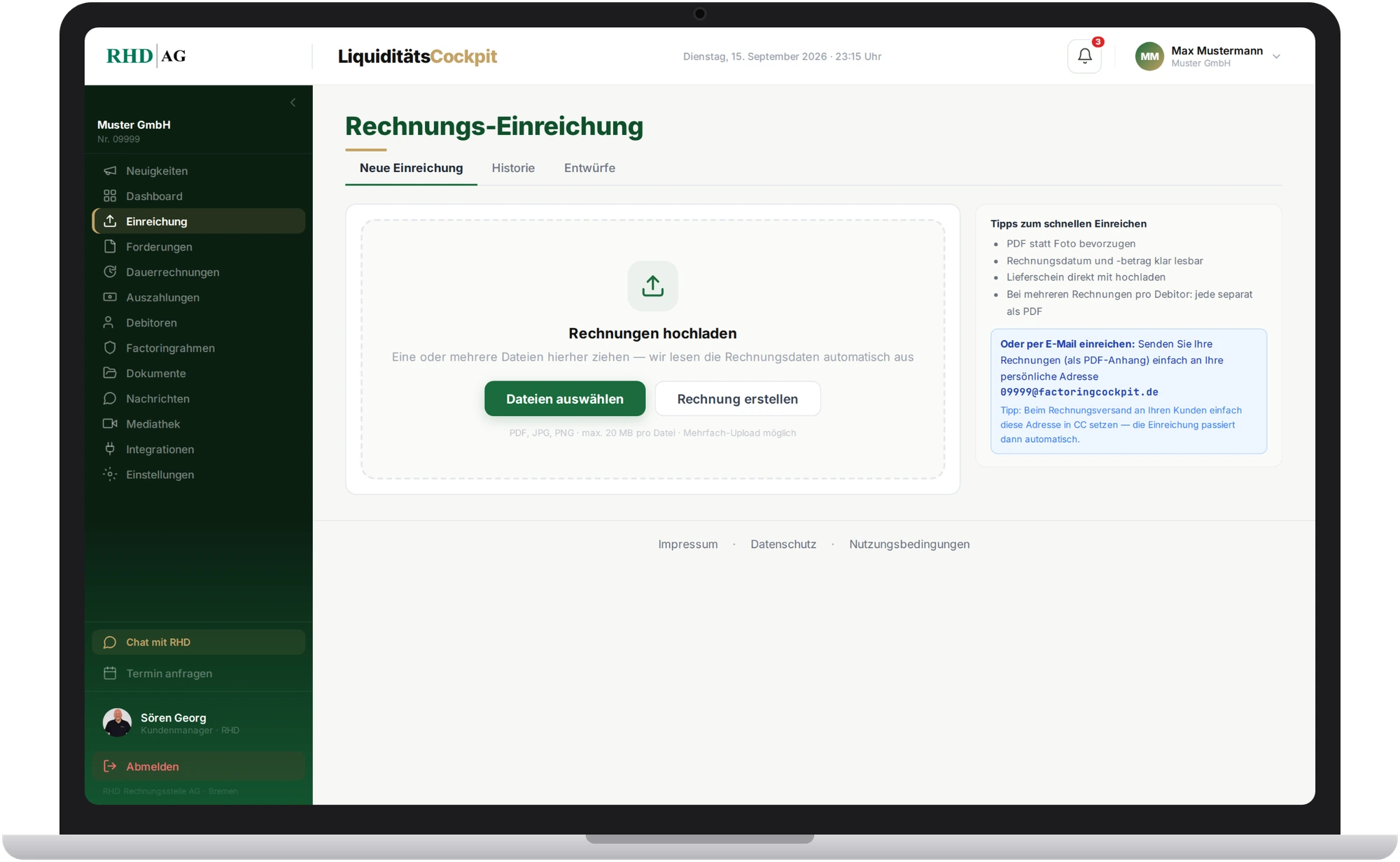Screen dimensions: 1400x862
Task: Click Sören Georg's profile photo
Action: [x=117, y=723]
